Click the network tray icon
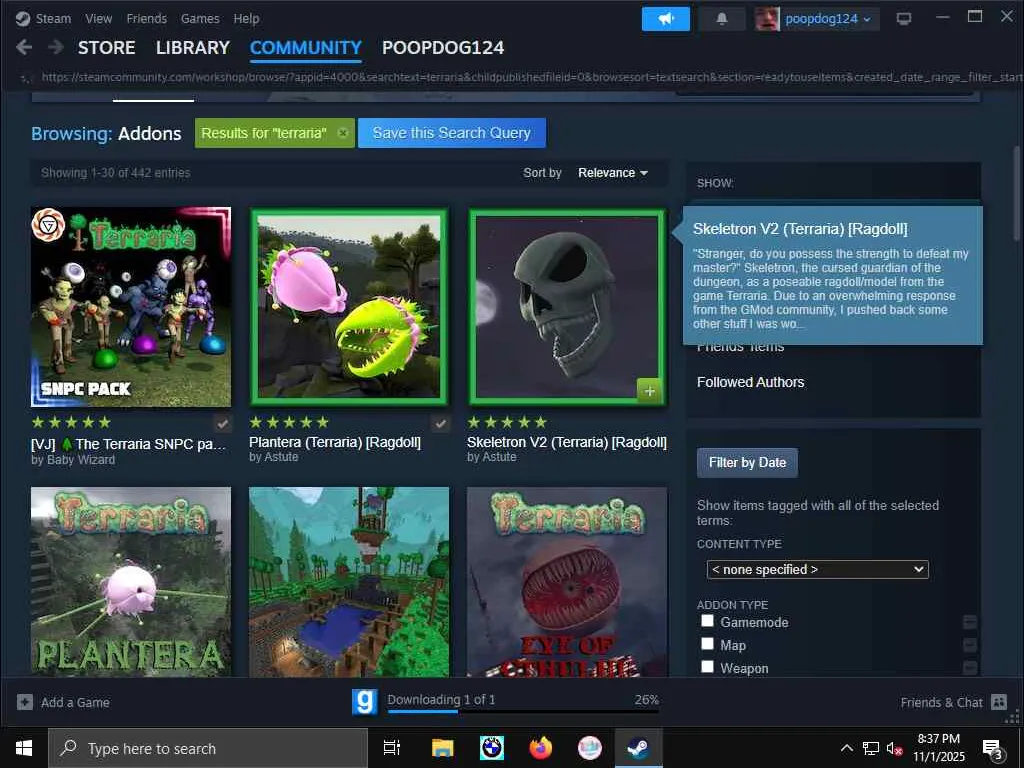 pos(871,748)
